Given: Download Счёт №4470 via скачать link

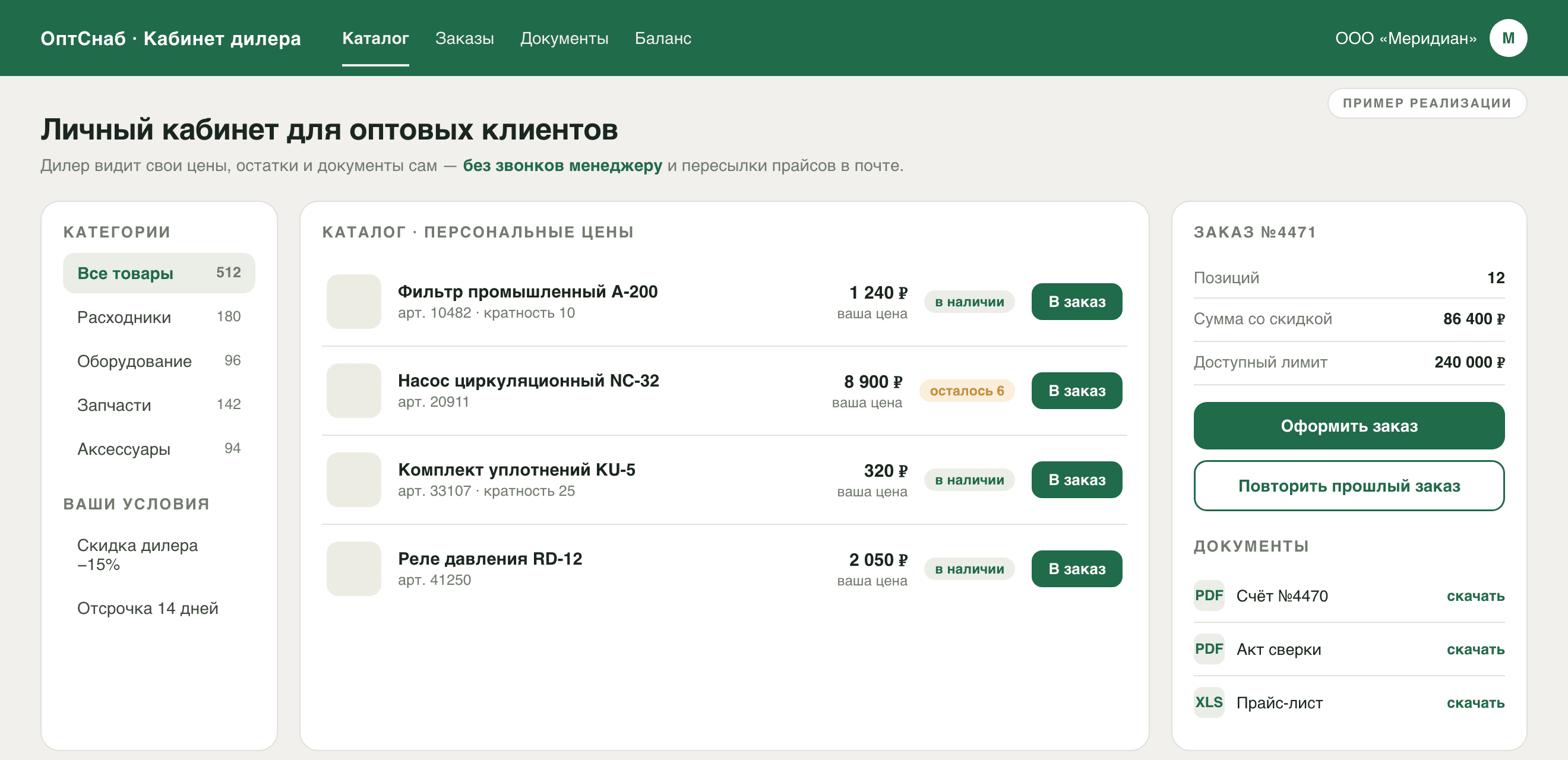Looking at the screenshot, I should tap(1475, 596).
